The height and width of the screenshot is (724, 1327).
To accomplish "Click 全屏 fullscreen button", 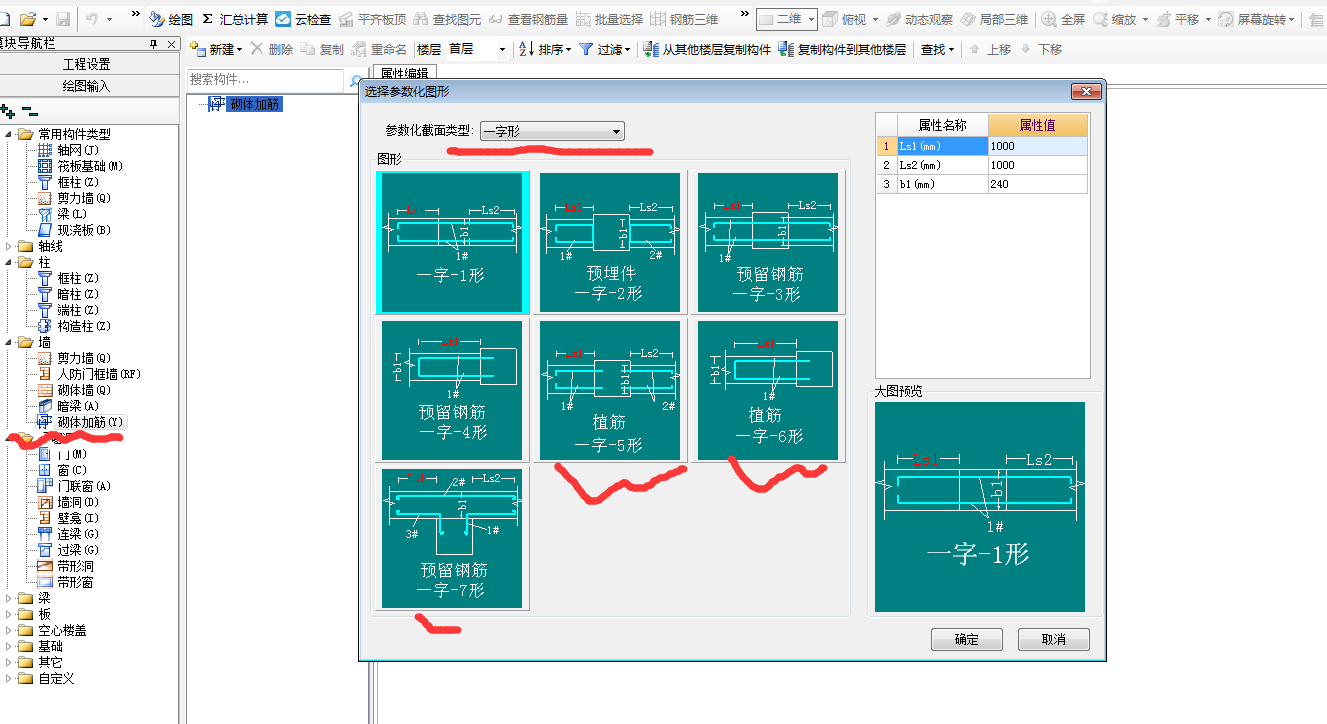I will tap(1064, 19).
